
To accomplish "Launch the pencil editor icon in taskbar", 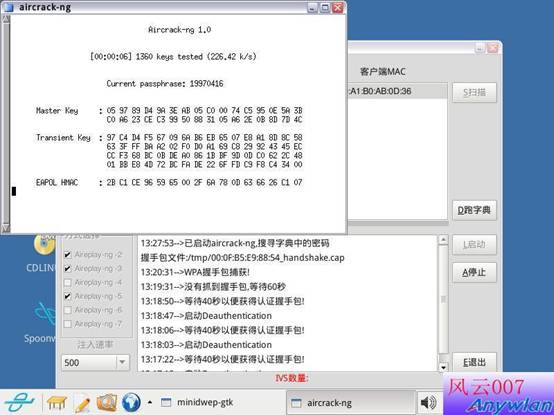I will 82,403.
